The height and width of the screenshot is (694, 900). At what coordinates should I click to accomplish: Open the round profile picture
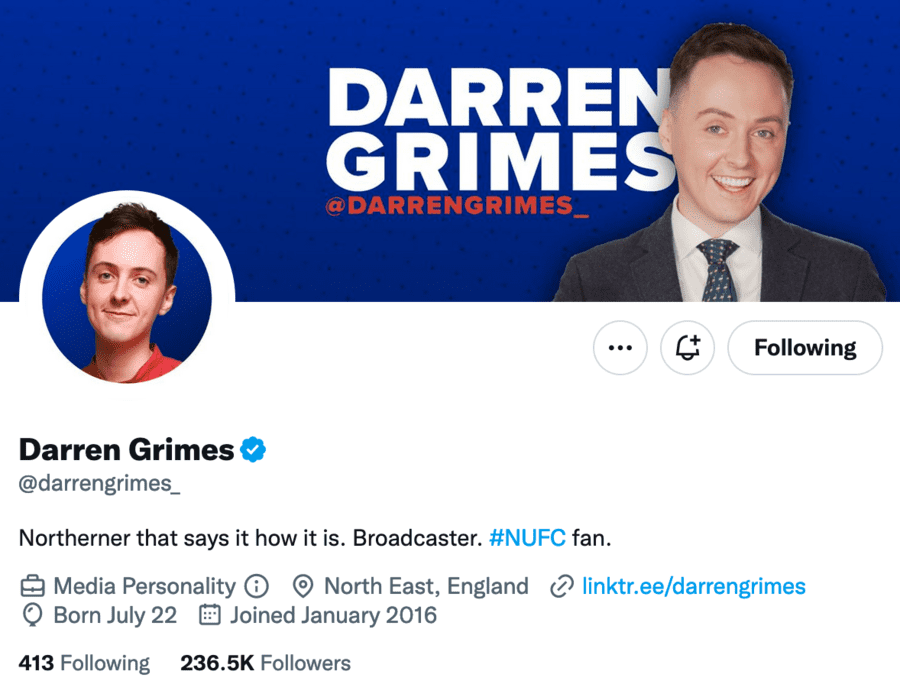[x=127, y=298]
